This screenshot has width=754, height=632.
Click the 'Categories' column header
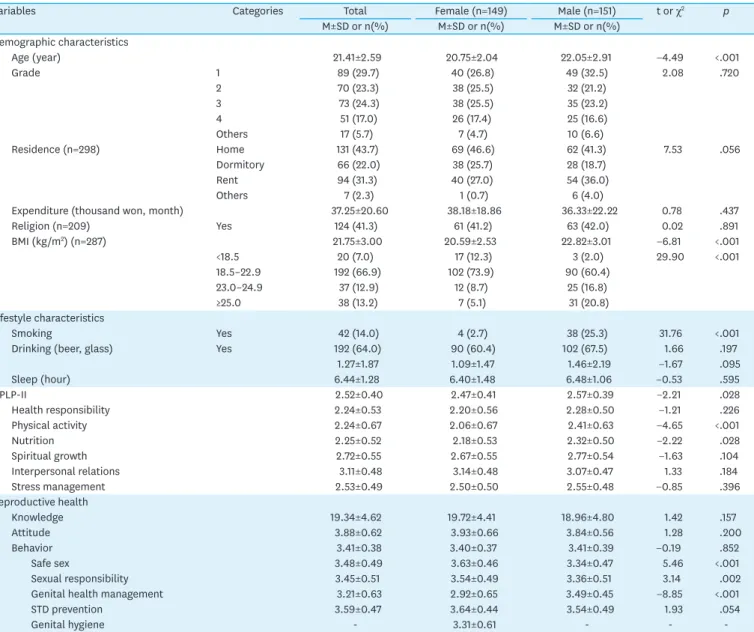258,11
